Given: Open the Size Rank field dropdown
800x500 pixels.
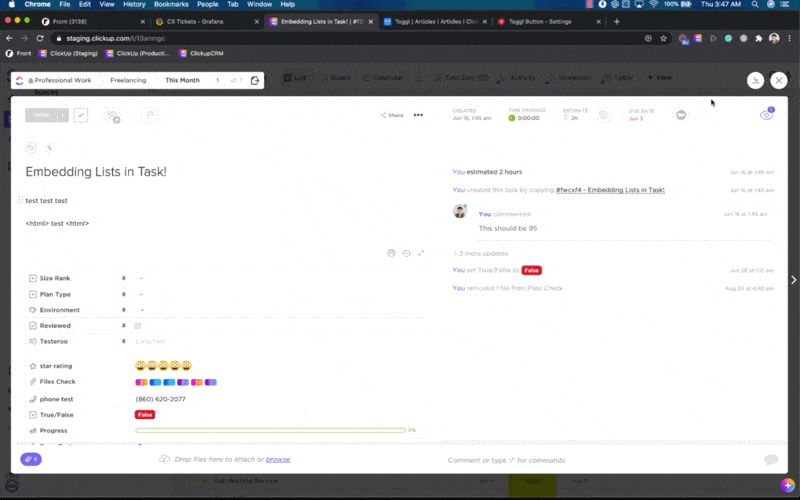Looking at the screenshot, I should (x=141, y=278).
